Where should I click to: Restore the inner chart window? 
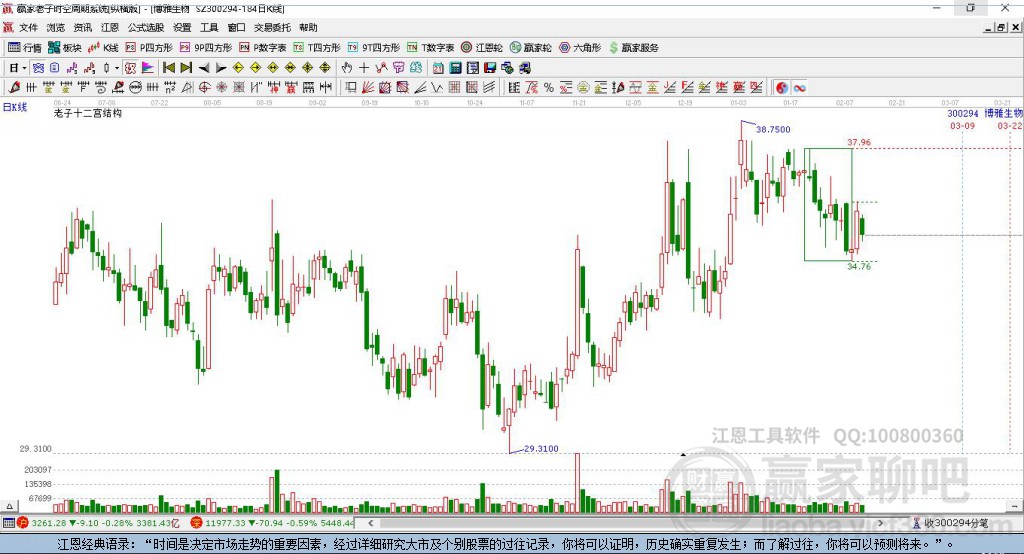tap(1001, 27)
